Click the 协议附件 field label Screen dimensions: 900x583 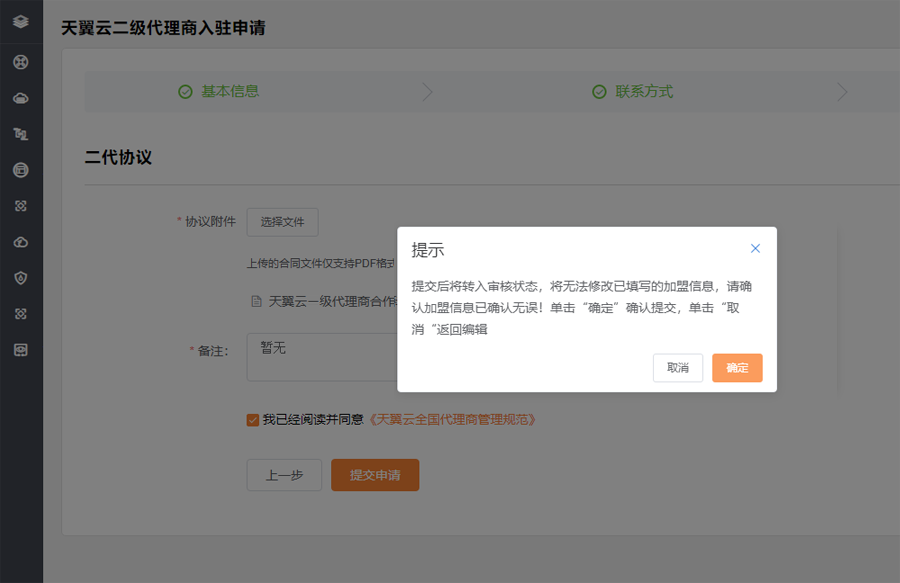[x=210, y=221]
